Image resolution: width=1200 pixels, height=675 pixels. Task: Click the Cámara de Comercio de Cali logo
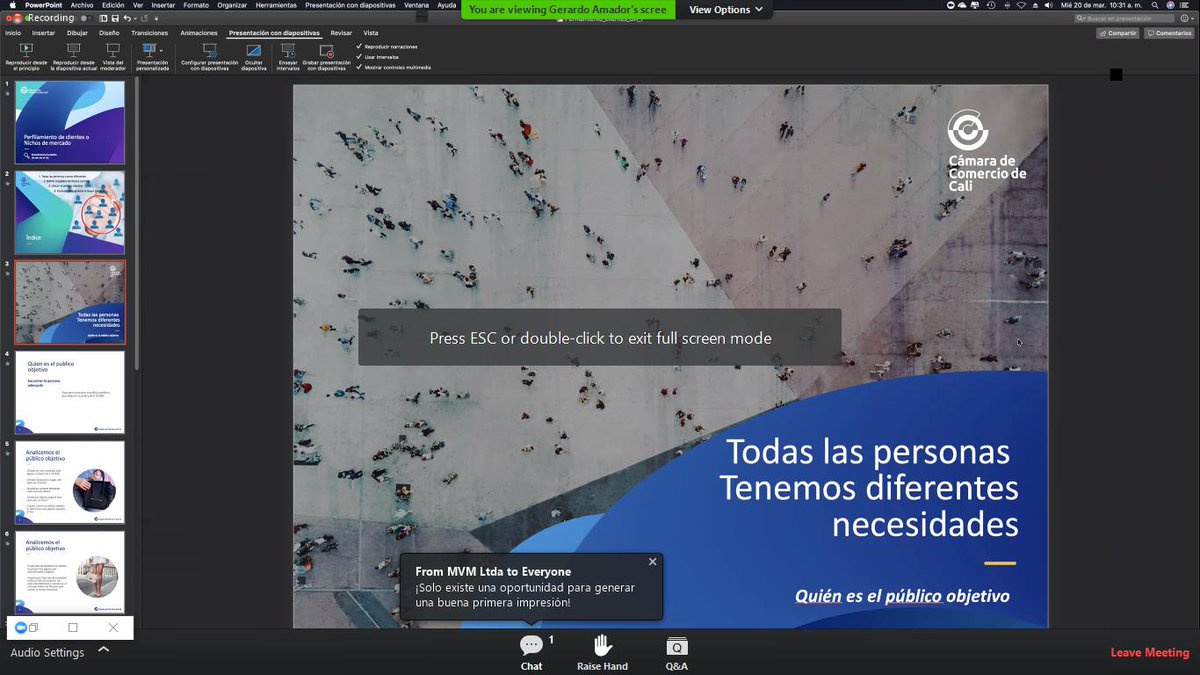pyautogui.click(x=986, y=150)
